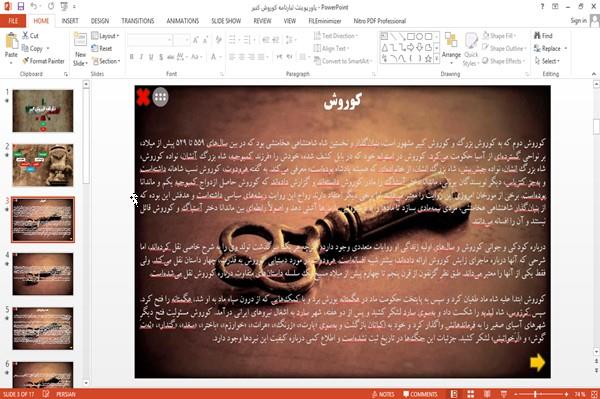This screenshot has height=399, width=600.
Task: Select slide 2 thumbnail
Action: 43,165
